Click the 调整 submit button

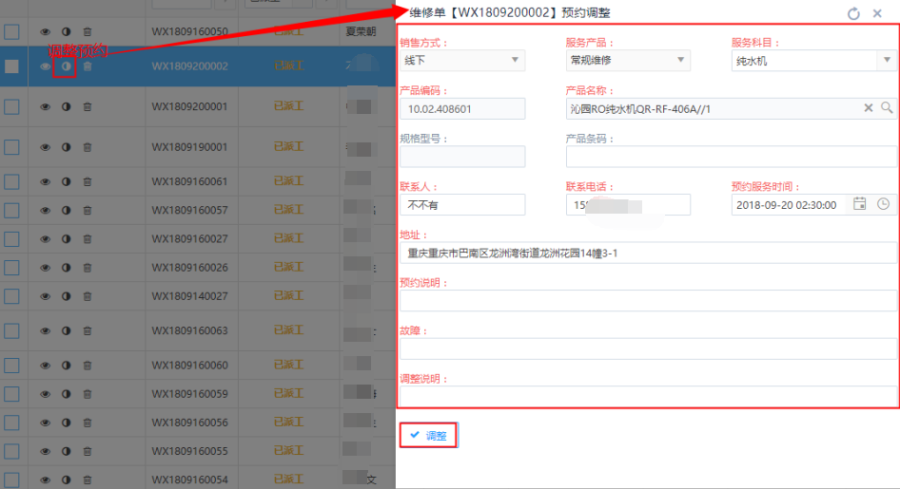point(429,436)
